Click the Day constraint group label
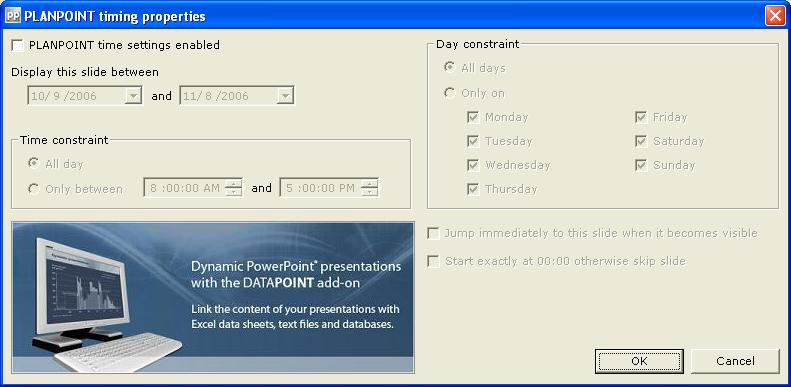This screenshot has height=387, width=791. 477,44
